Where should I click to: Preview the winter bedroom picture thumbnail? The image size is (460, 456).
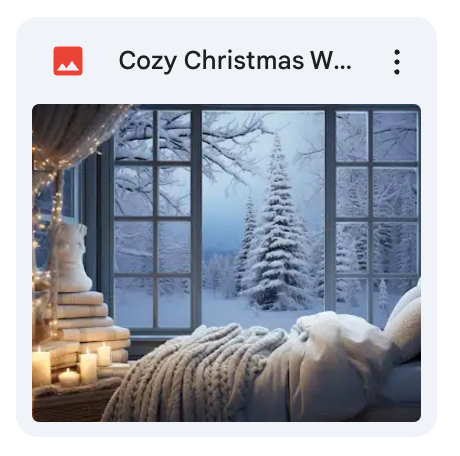[x=226, y=263]
